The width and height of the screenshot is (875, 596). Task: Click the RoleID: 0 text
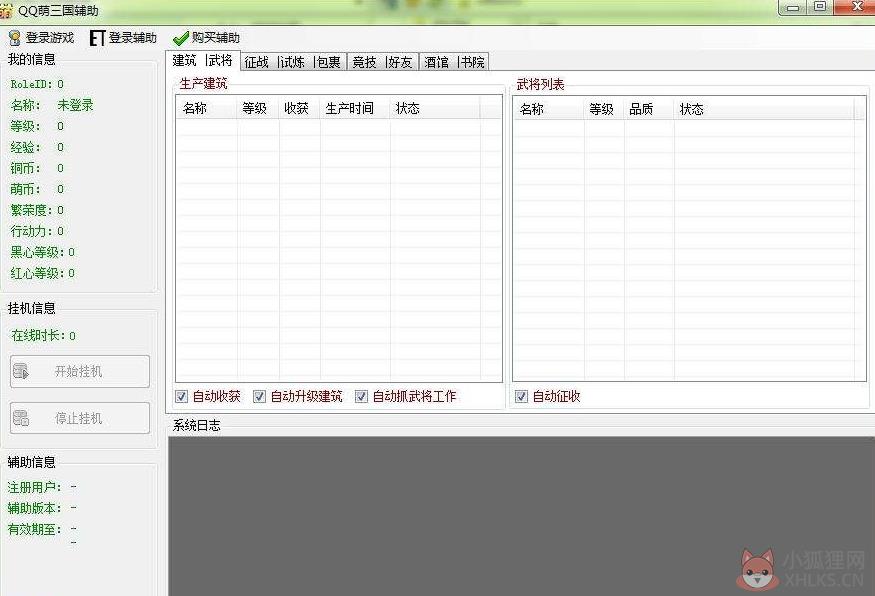pyautogui.click(x=37, y=84)
